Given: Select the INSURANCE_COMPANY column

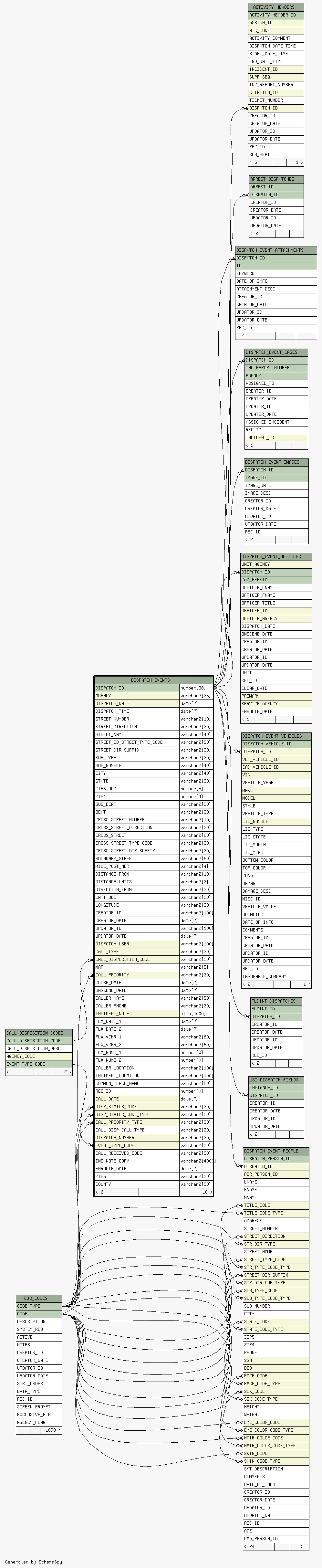Looking at the screenshot, I should [x=276, y=976].
